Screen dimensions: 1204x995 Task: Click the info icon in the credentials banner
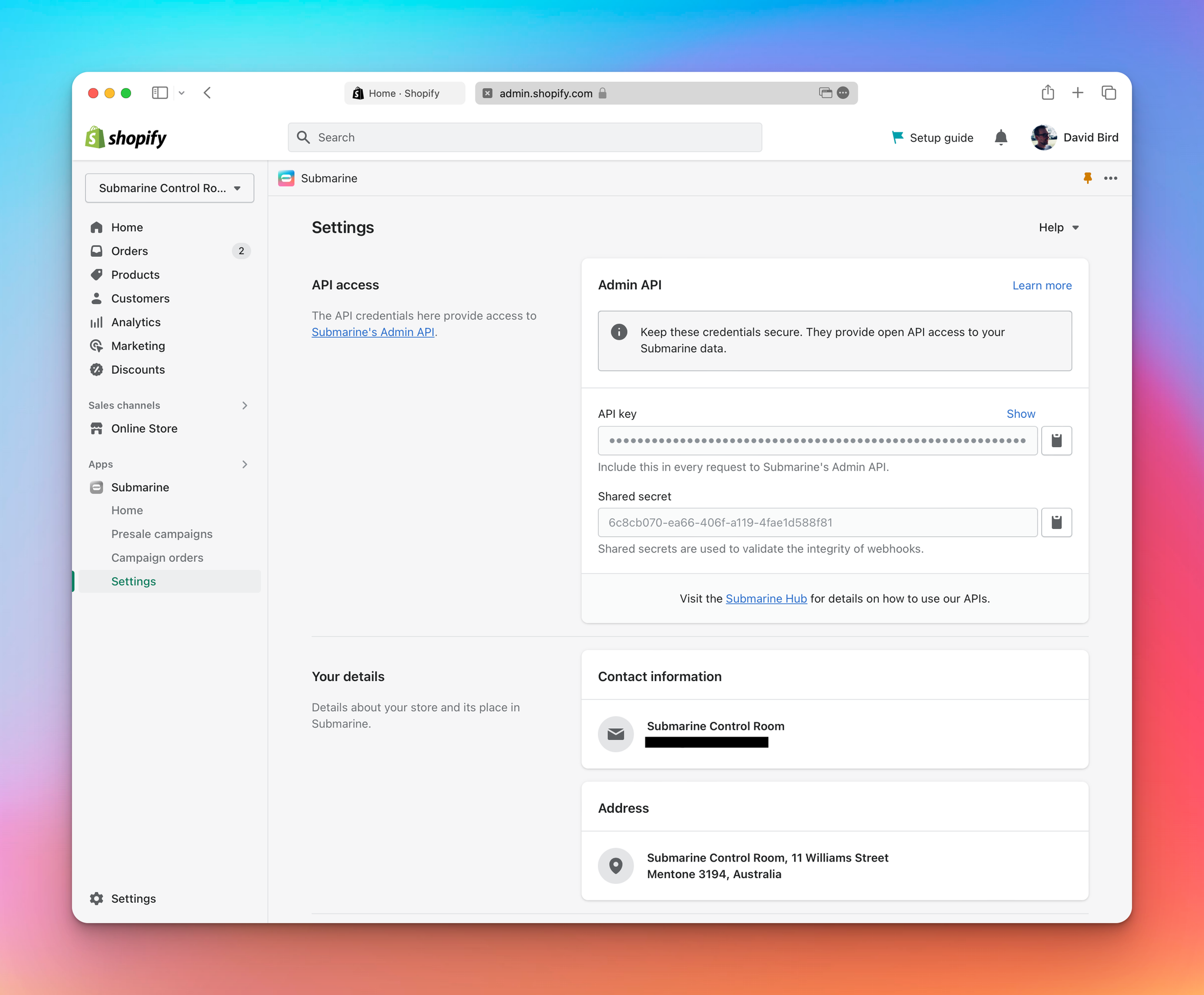click(619, 332)
